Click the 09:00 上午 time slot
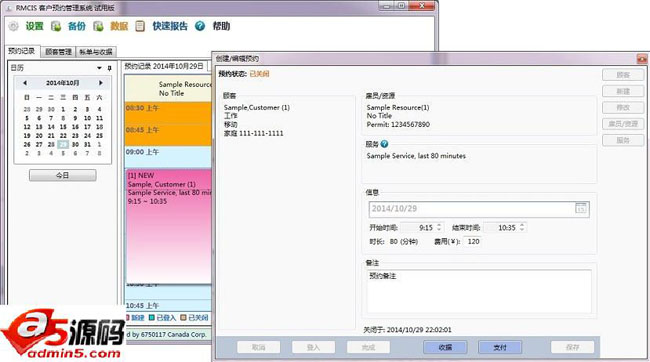 click(168, 157)
